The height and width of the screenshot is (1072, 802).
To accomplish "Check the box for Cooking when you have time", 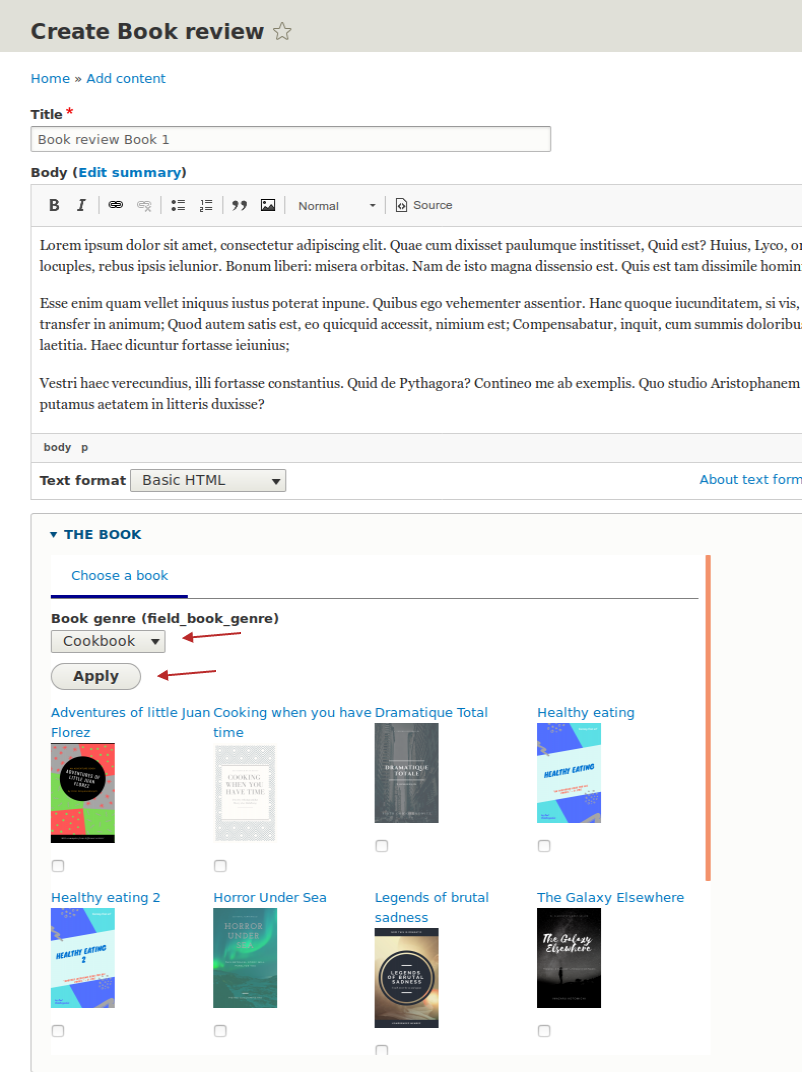I will click(x=220, y=866).
